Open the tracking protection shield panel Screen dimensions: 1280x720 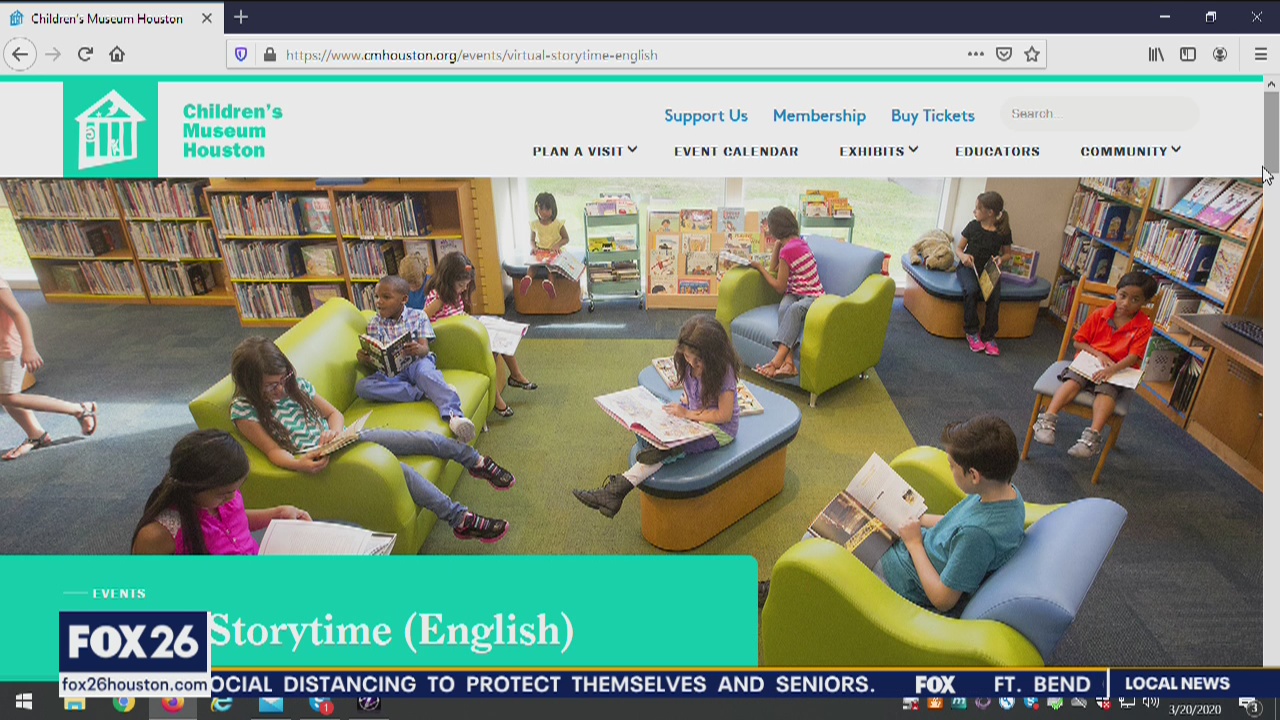[241, 55]
